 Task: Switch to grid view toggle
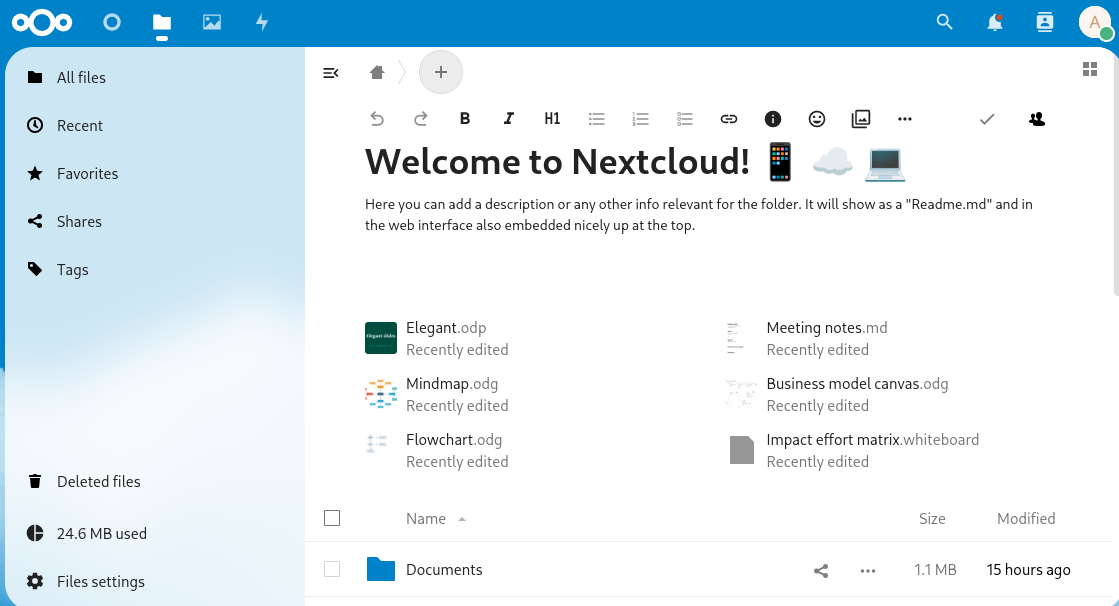(x=1090, y=69)
